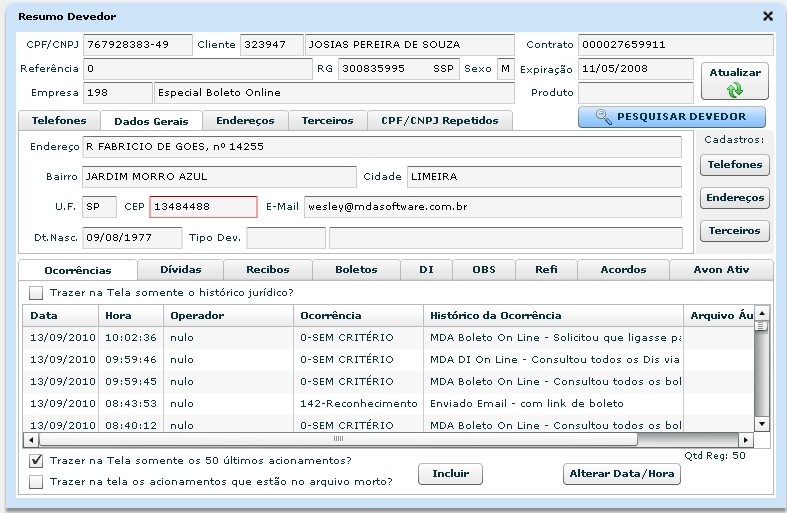The width and height of the screenshot is (787, 513).
Task: Switch to the Telefones tab
Action: [59, 120]
